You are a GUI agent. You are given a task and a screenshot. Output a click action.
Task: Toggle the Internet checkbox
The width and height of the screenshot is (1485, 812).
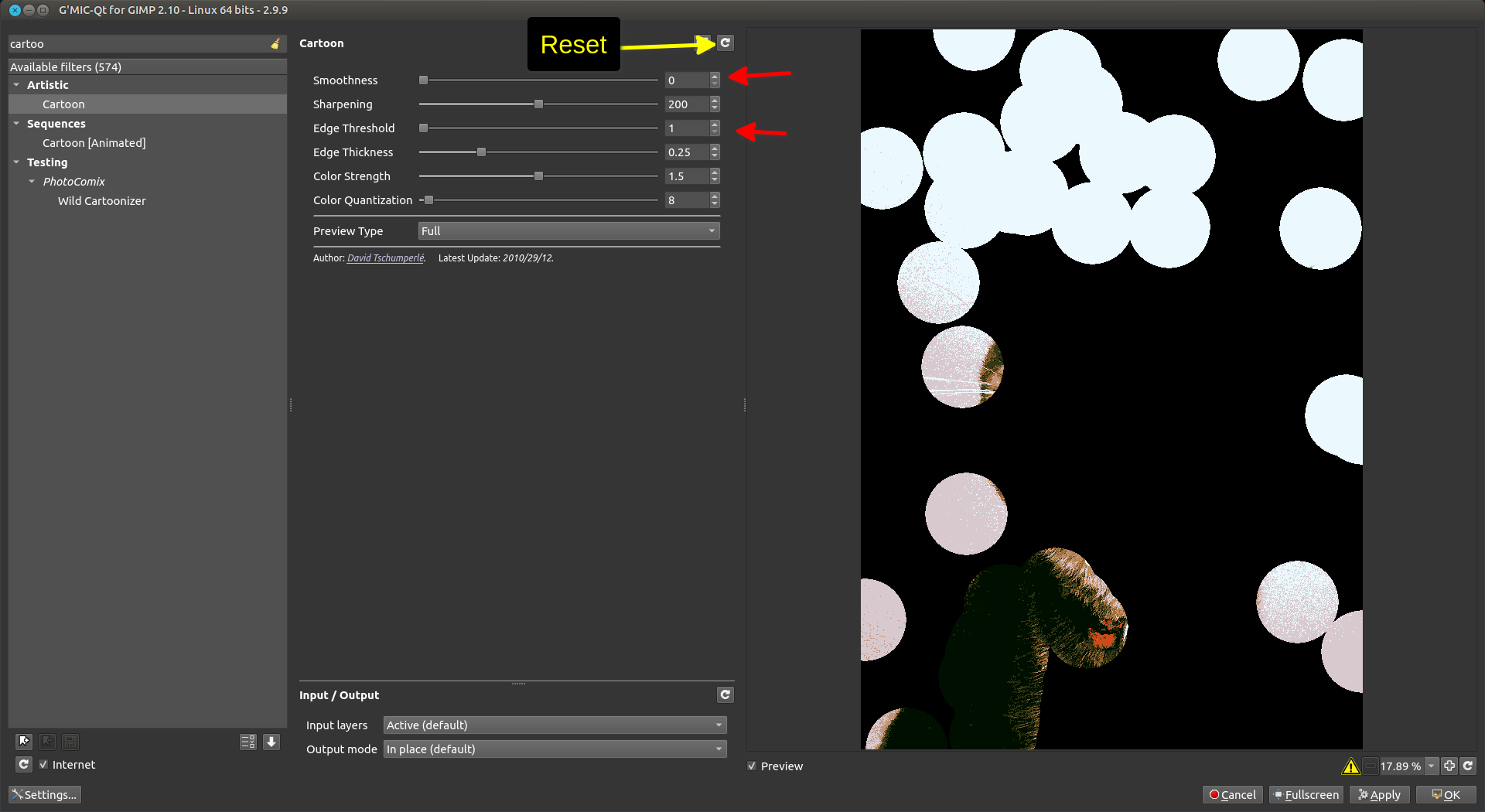tap(43, 764)
